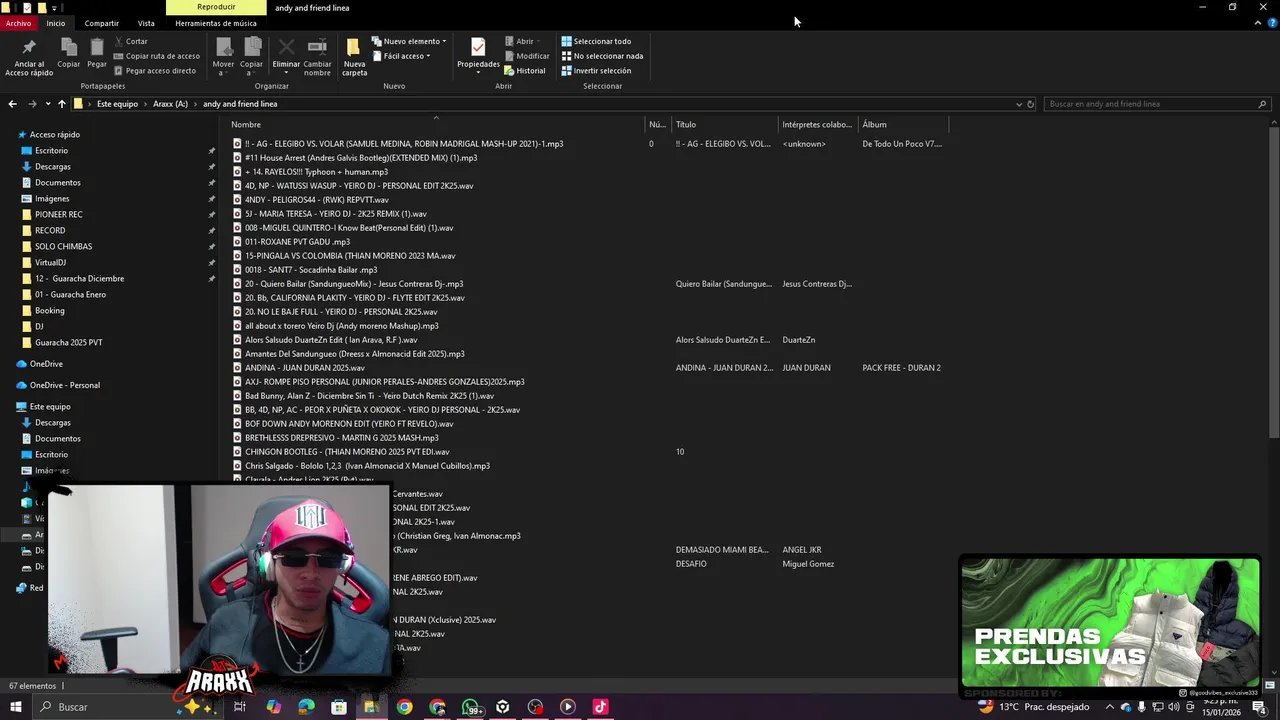Open recent locations dropdown arrow
The width and height of the screenshot is (1280, 720).
pos(47,104)
